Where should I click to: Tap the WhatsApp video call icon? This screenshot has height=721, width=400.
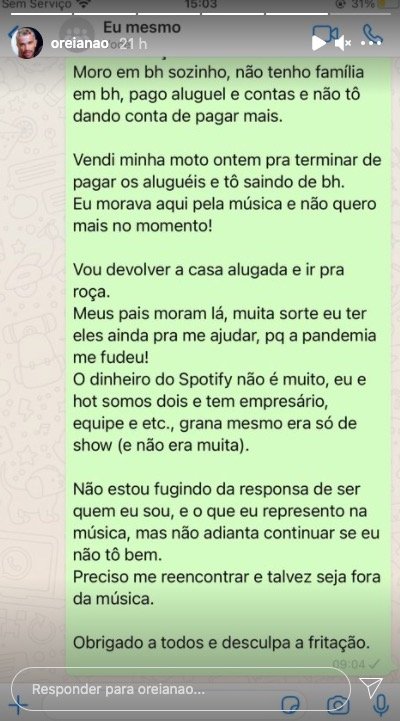[327, 34]
